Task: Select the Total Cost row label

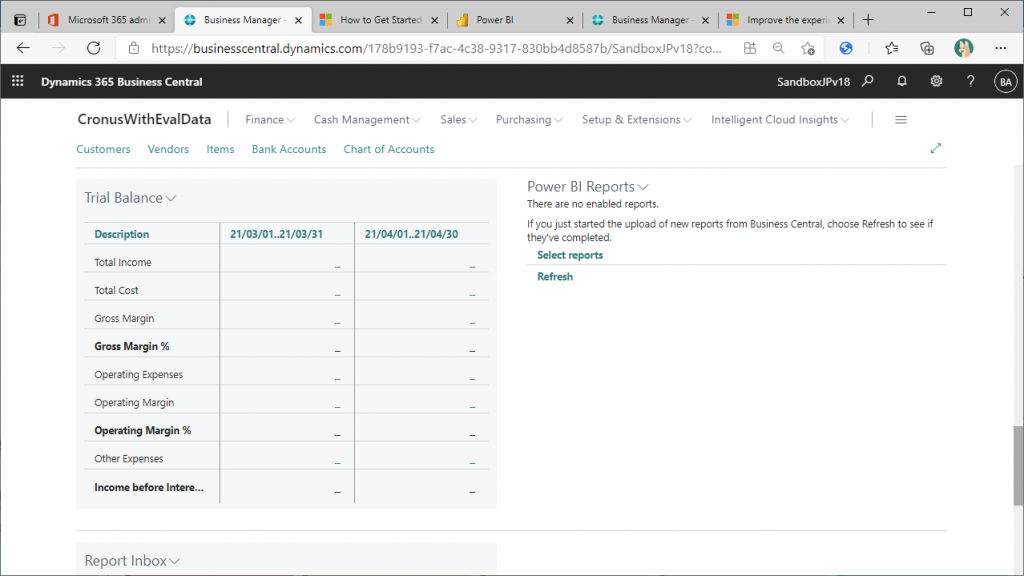Action: coord(116,290)
